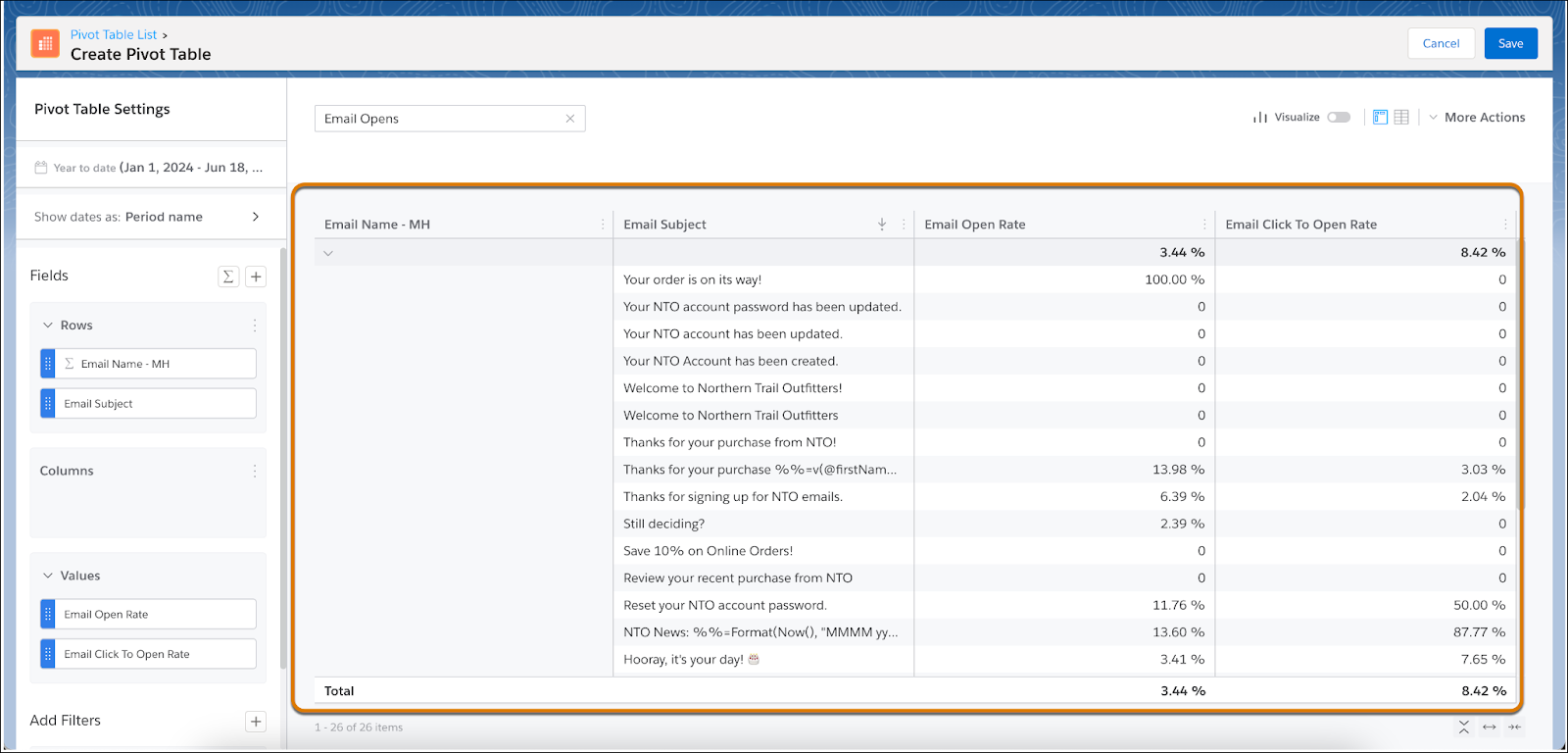Click the Email Subject row field drag handle
1568x753 pixels.
48,403
